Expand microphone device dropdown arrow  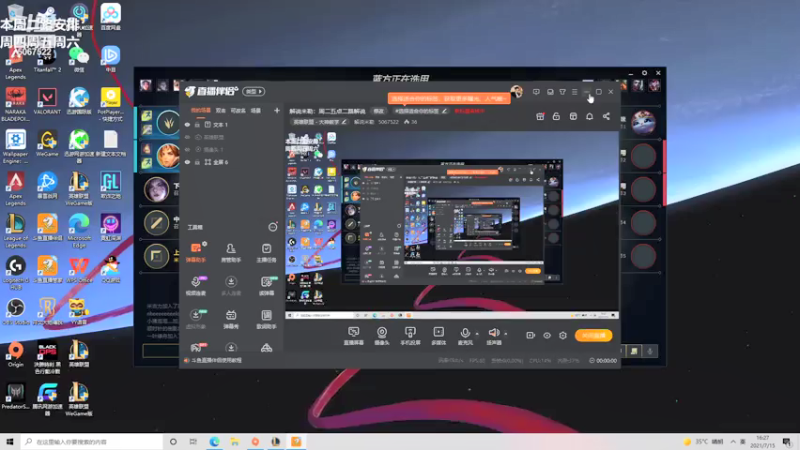click(477, 334)
